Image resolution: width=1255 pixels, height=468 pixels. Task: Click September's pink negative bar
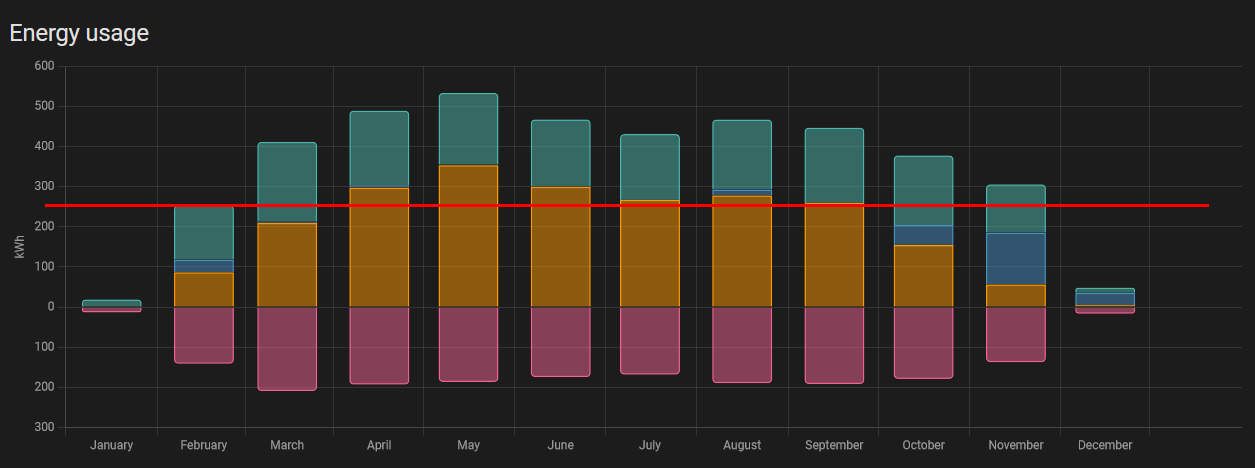(834, 345)
